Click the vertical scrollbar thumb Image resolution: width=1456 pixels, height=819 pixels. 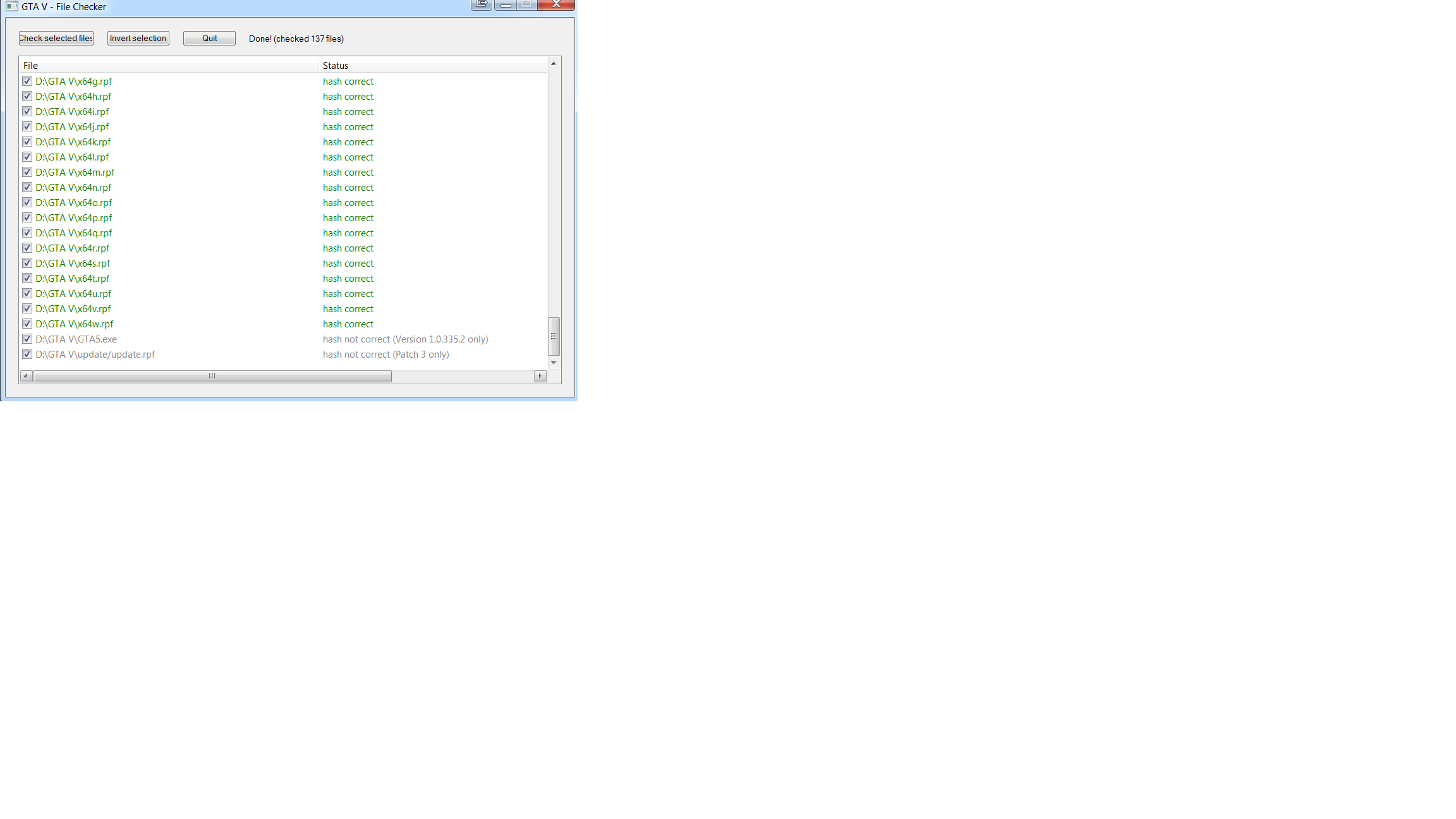point(554,336)
